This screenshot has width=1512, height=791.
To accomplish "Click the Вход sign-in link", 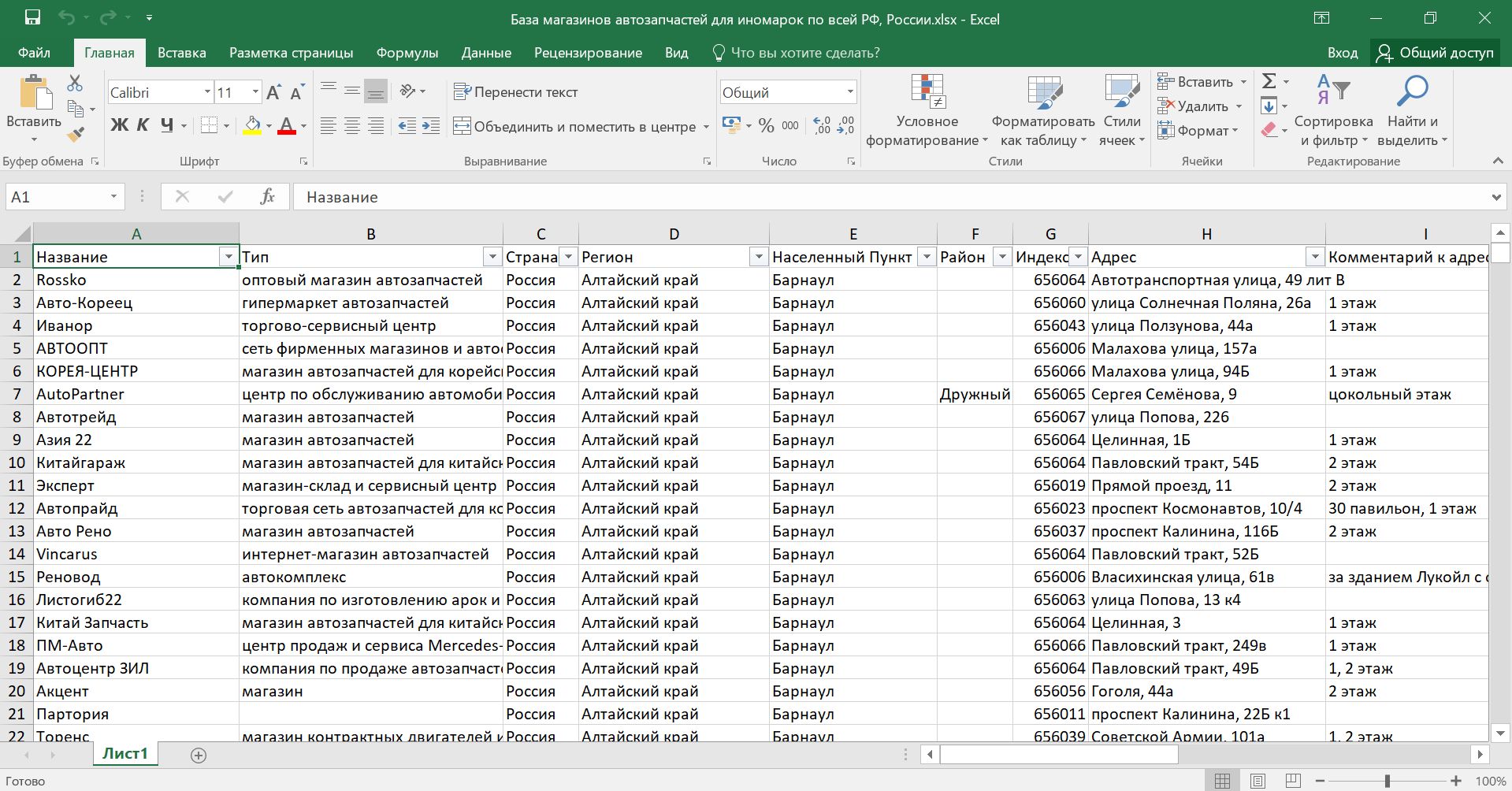I will pyautogui.click(x=1342, y=53).
